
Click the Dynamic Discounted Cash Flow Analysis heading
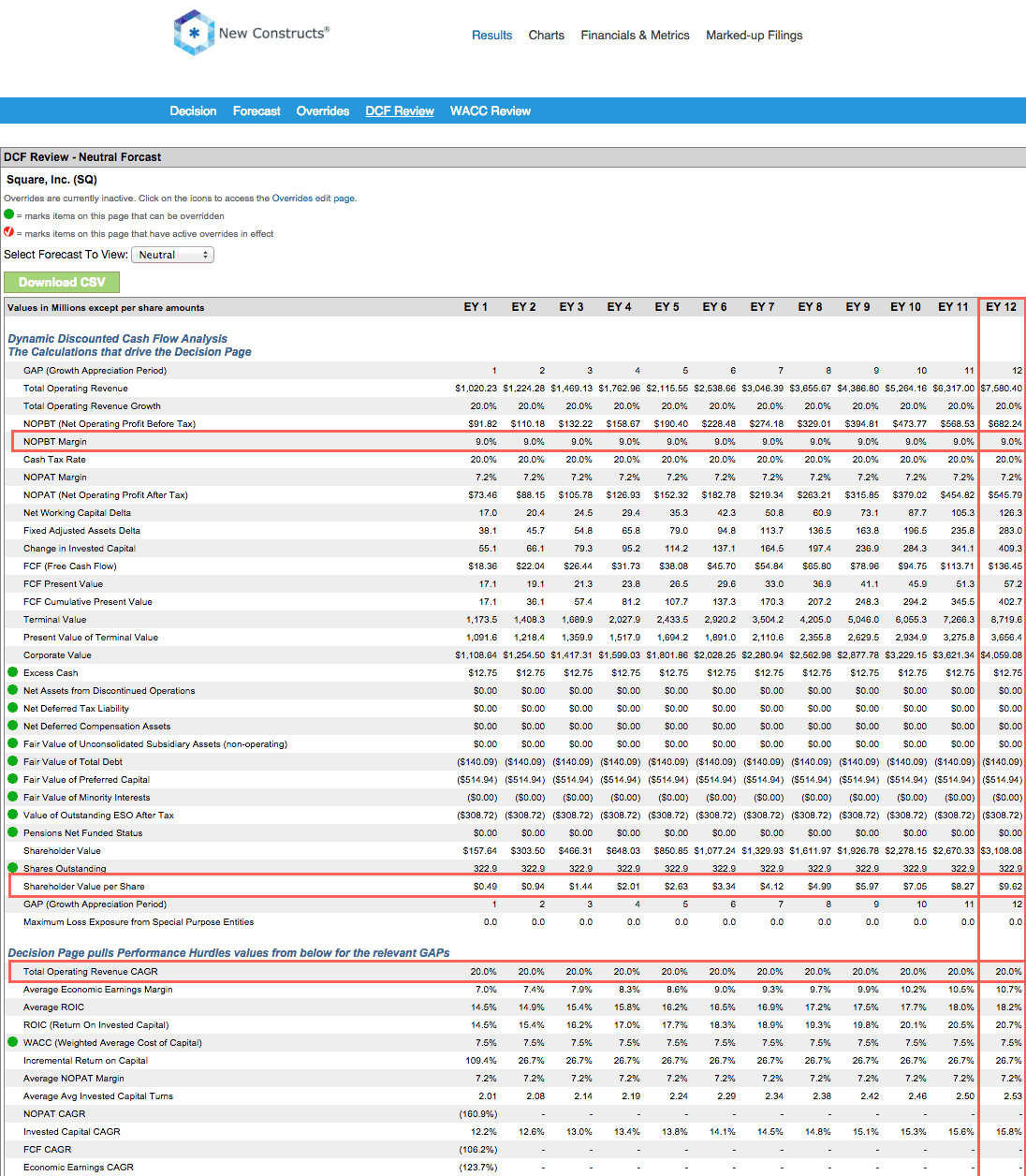coord(117,339)
